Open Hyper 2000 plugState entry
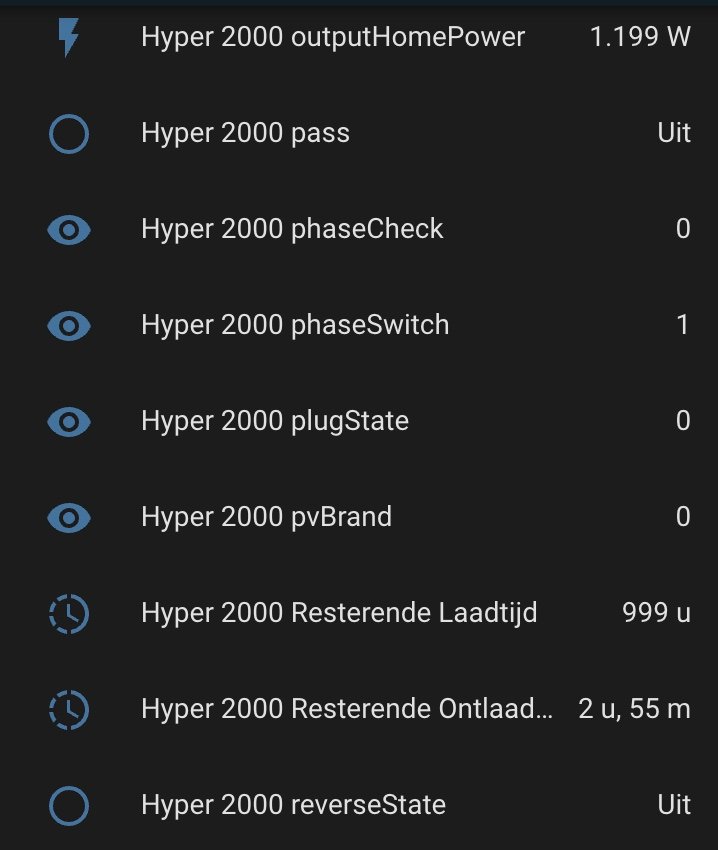 [275, 422]
